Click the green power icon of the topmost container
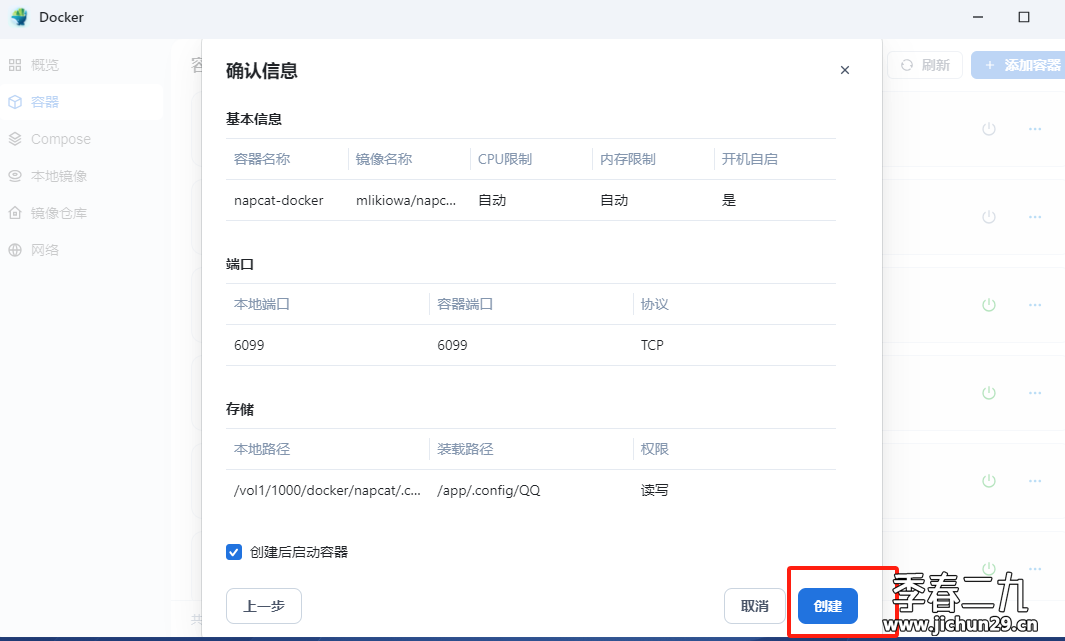1065x641 pixels. click(989, 129)
